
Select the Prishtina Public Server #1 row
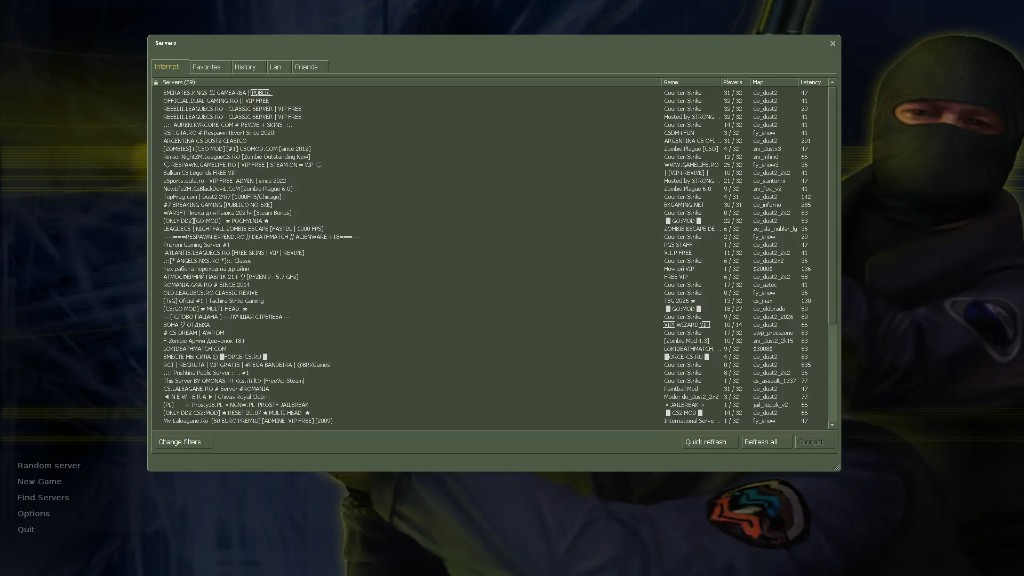tap(490, 373)
